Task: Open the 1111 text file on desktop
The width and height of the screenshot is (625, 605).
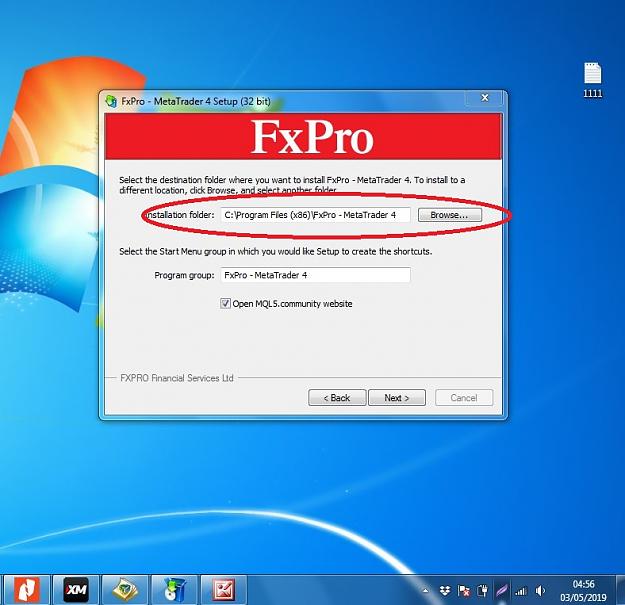Action: pos(593,80)
